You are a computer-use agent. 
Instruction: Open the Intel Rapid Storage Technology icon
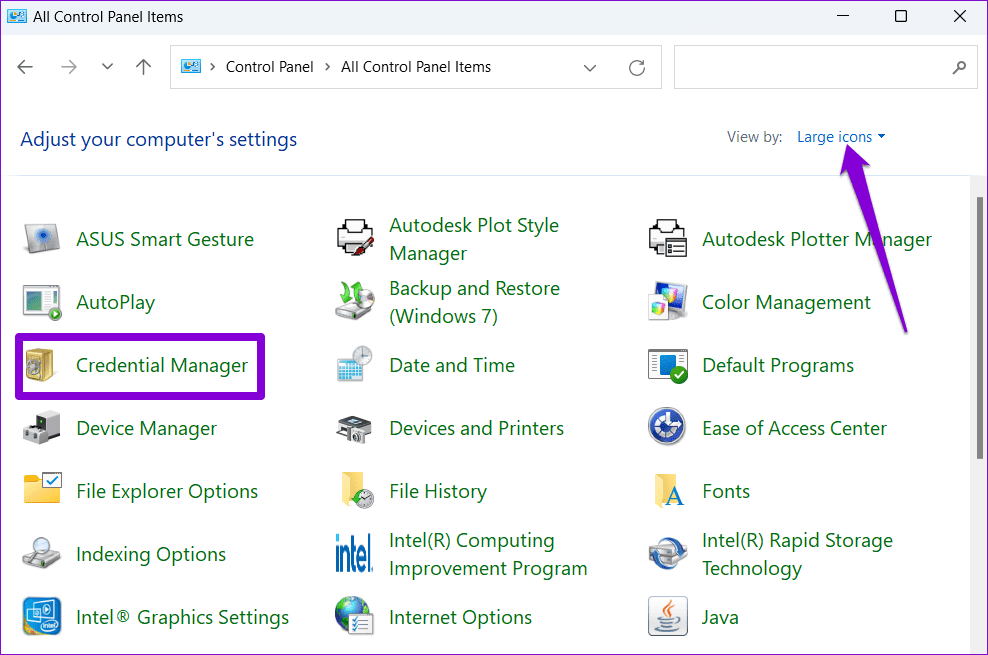pos(667,553)
